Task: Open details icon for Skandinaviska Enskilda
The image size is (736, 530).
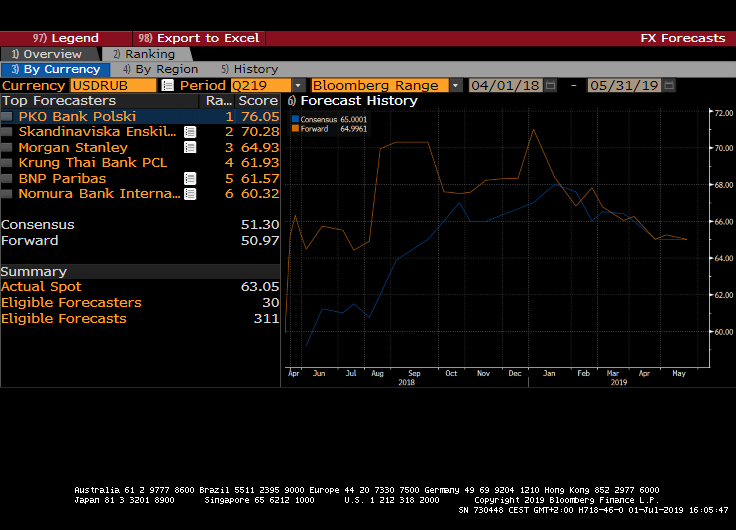Action: pyautogui.click(x=190, y=132)
